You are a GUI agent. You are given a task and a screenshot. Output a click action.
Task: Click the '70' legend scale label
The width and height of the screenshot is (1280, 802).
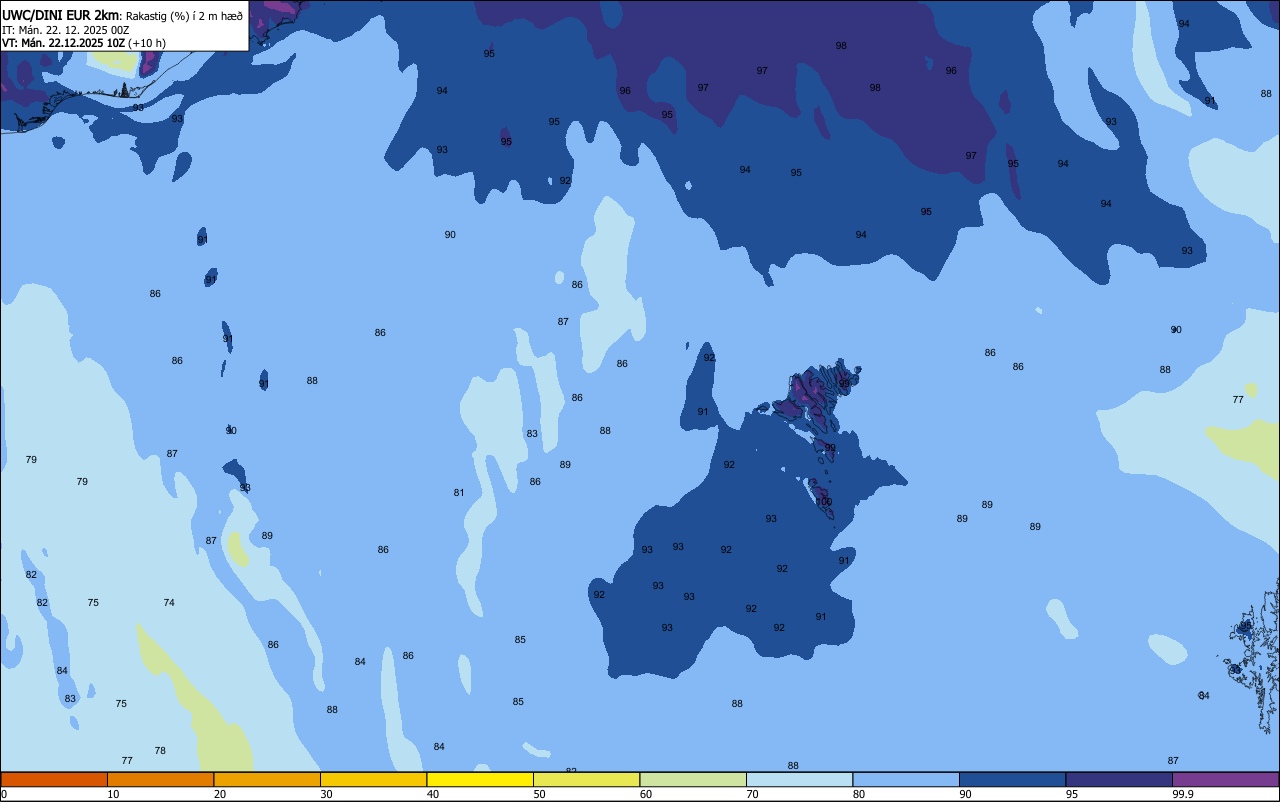coord(752,794)
